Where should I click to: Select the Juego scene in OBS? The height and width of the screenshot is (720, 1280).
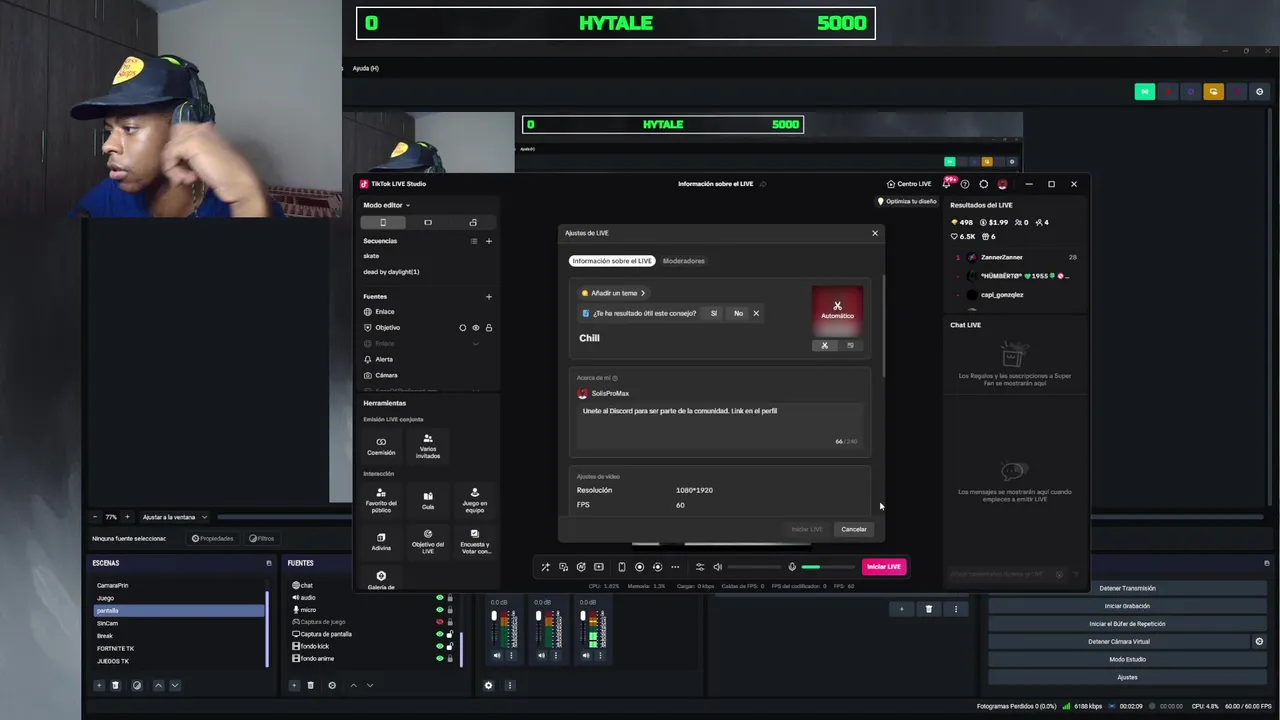click(180, 598)
